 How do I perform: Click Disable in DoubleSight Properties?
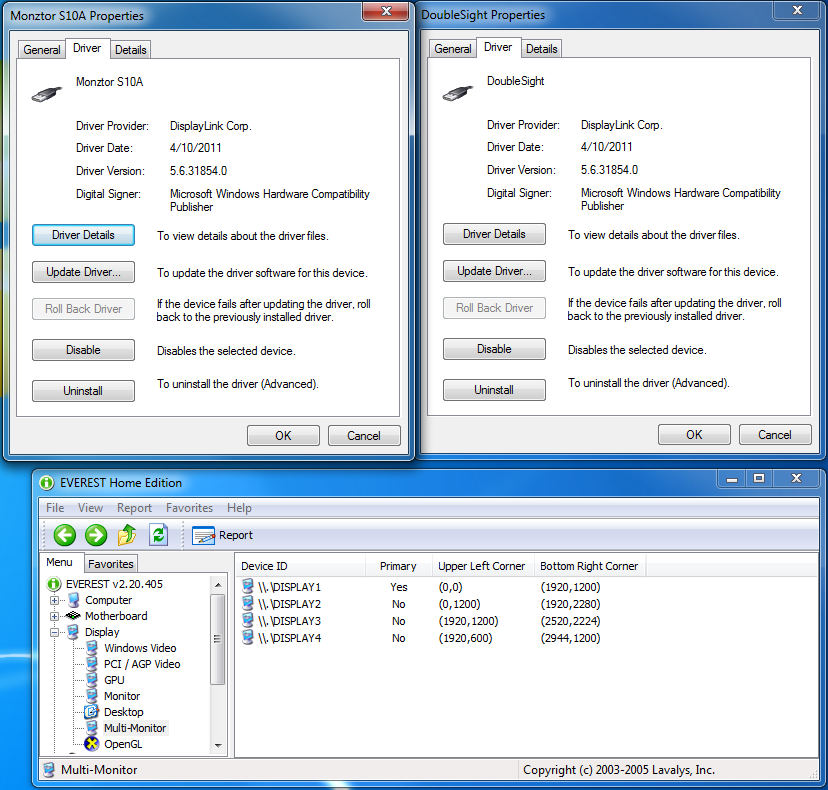[494, 349]
